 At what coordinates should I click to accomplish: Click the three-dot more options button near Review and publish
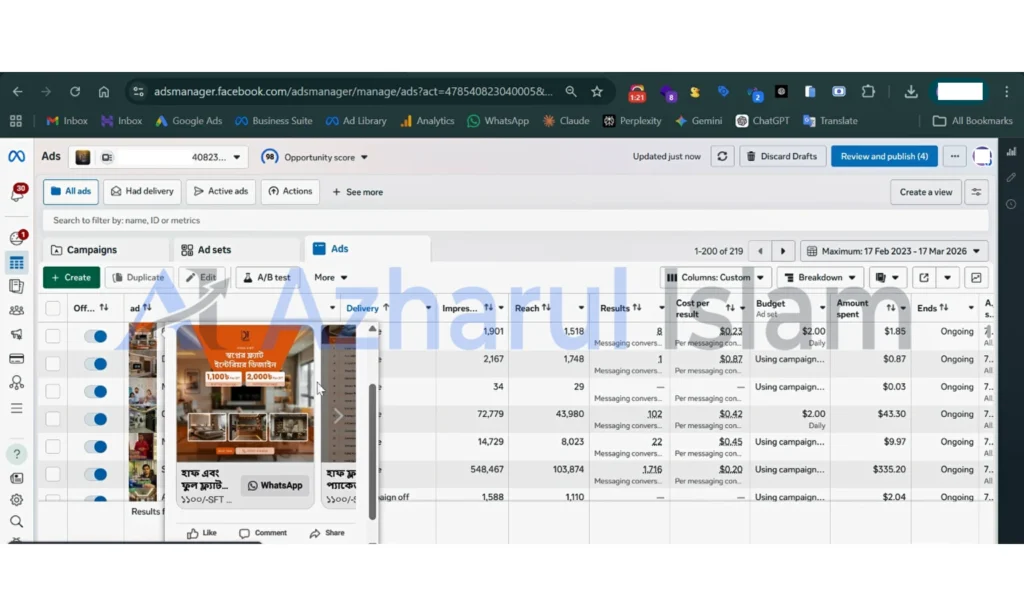click(x=955, y=156)
